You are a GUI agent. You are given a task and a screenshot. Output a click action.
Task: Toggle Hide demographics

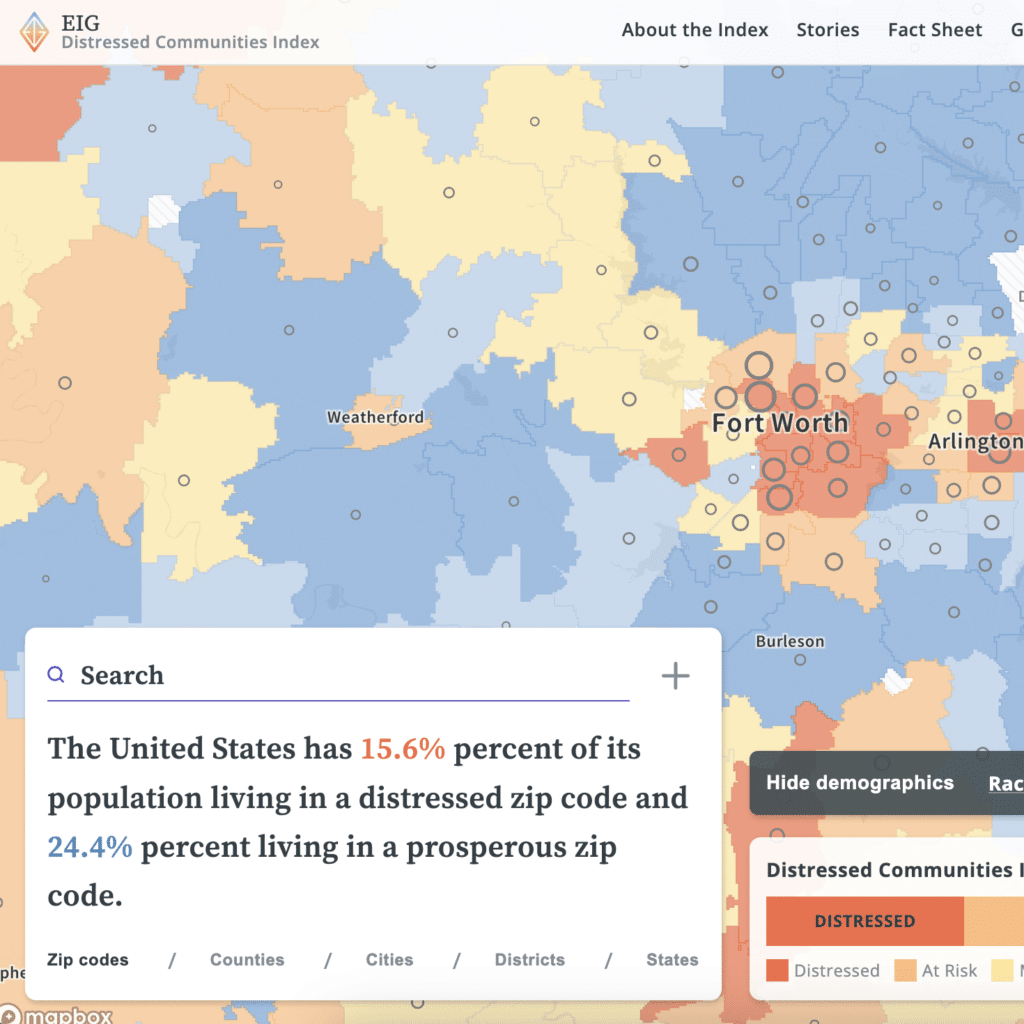click(861, 783)
